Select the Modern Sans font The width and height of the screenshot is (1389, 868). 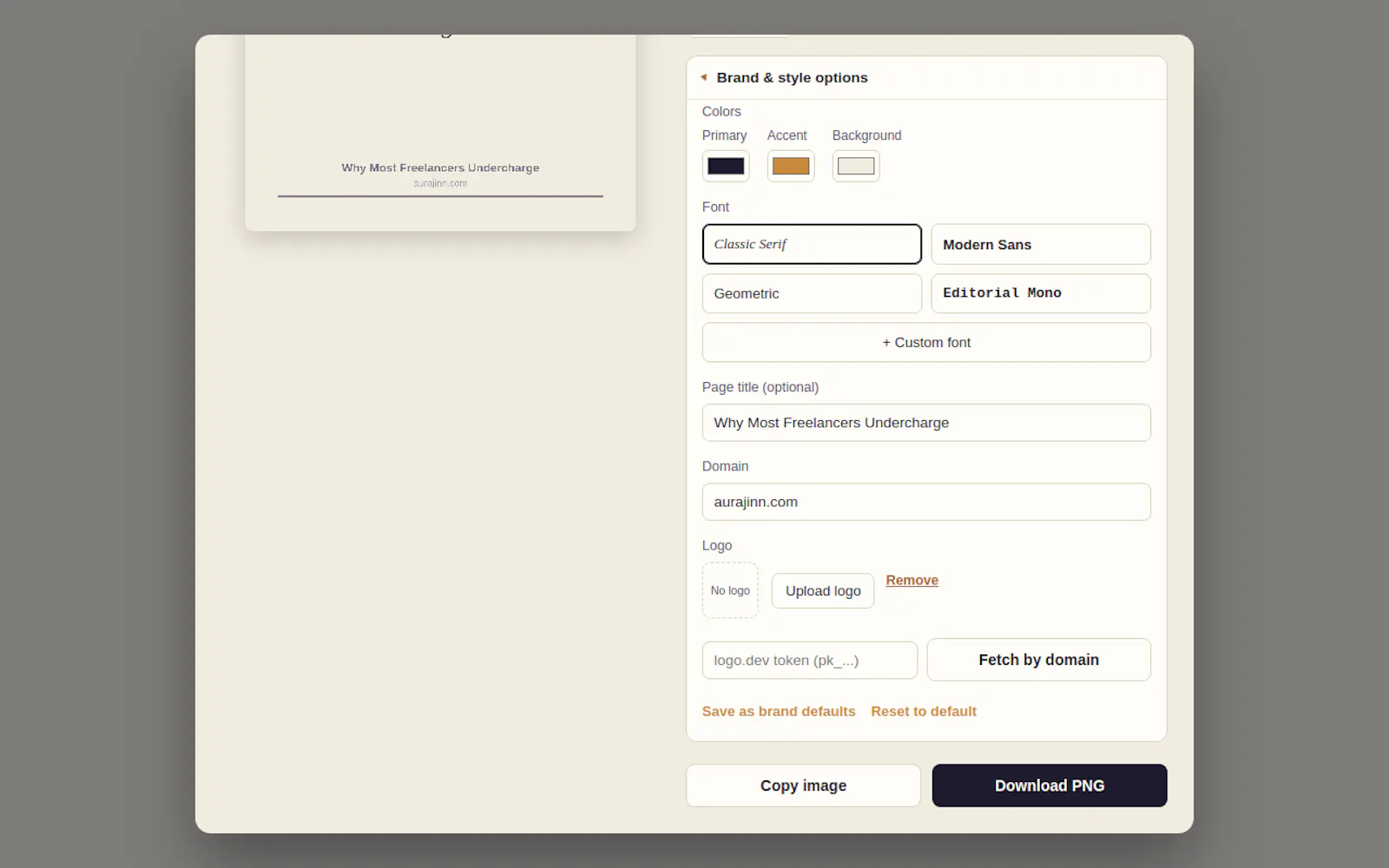pyautogui.click(x=1041, y=244)
